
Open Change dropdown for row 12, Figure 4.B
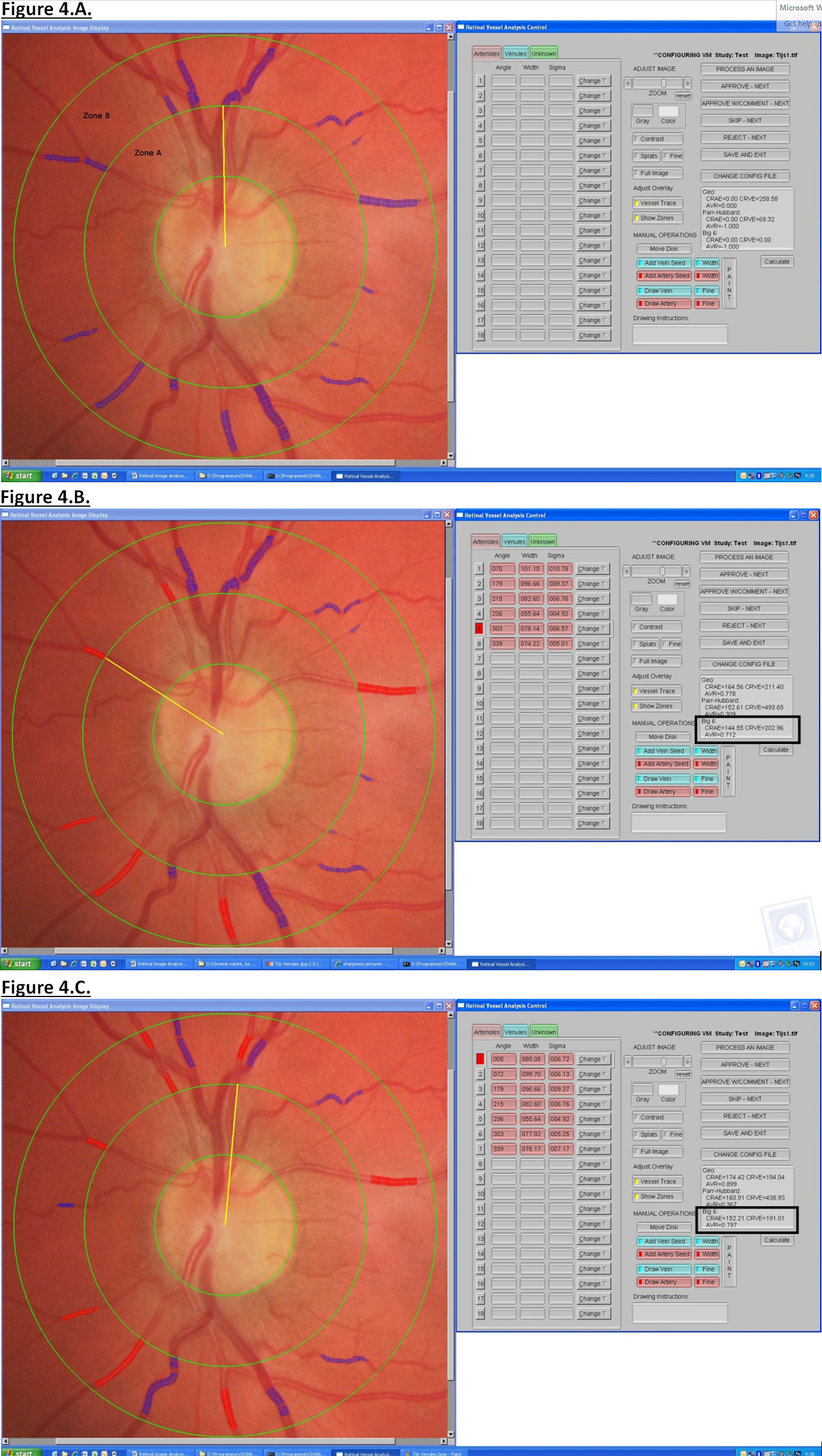click(x=592, y=733)
